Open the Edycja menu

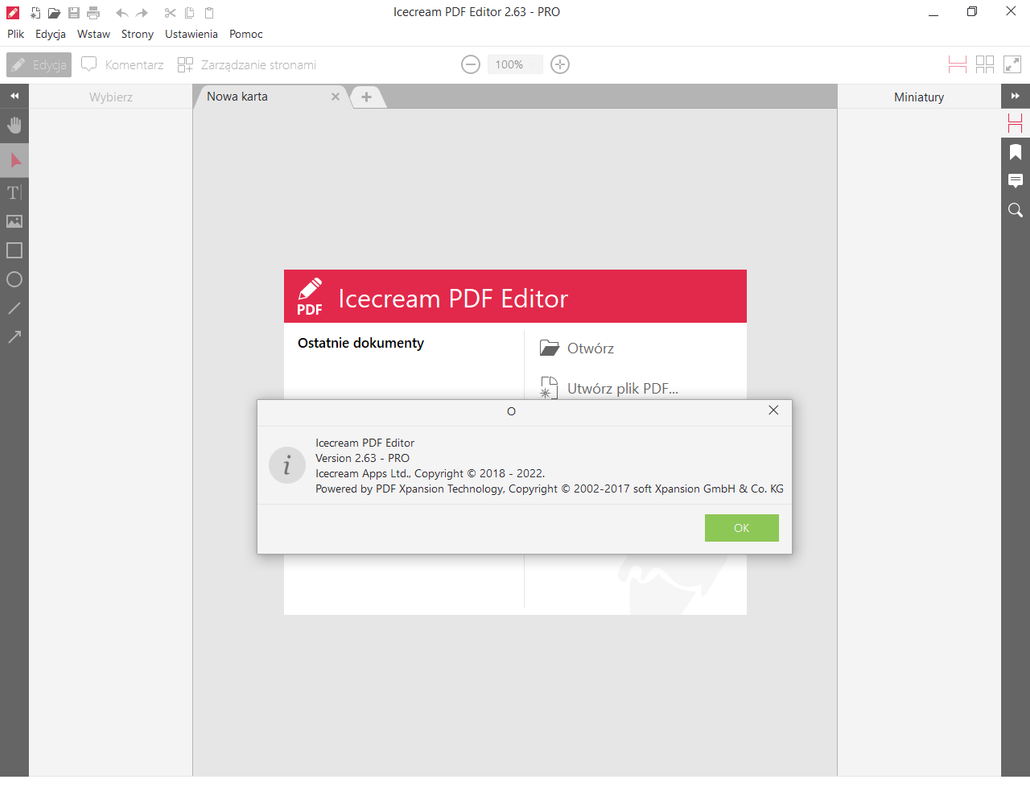point(51,34)
